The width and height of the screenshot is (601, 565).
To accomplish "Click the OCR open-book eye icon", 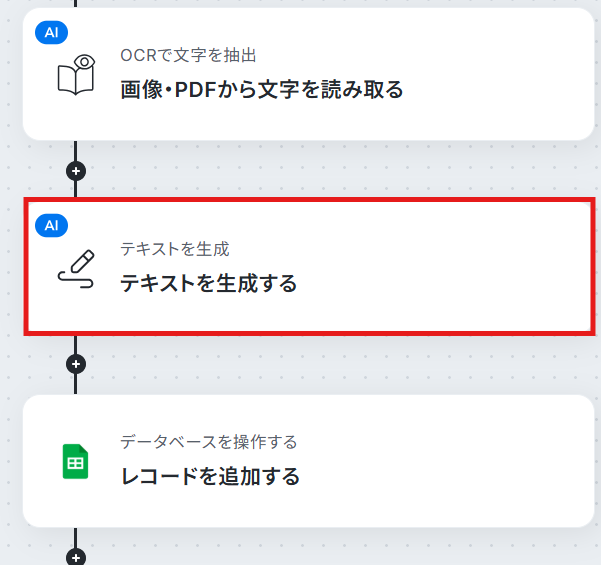I will click(x=76, y=74).
